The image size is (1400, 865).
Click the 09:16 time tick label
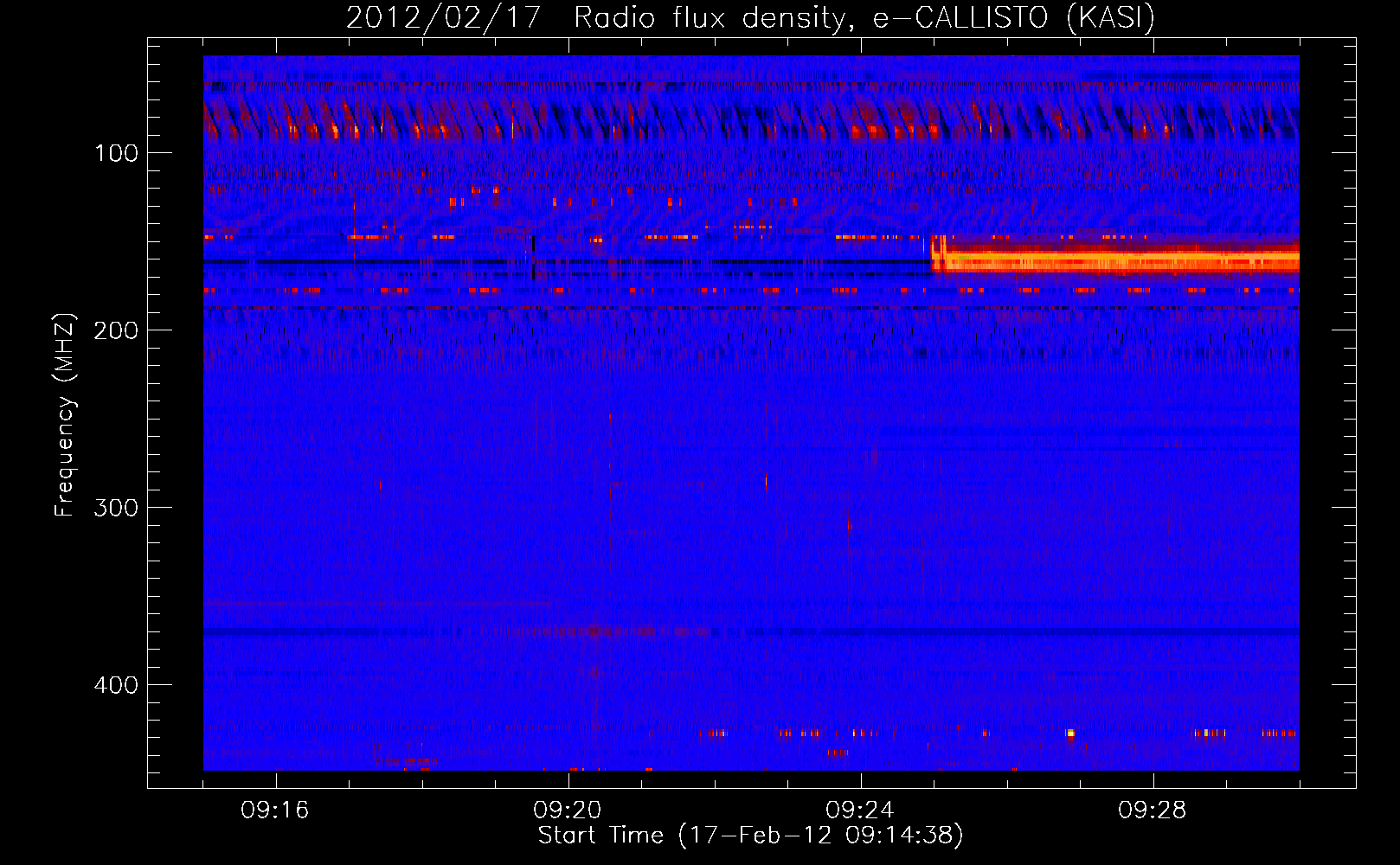pos(275,811)
